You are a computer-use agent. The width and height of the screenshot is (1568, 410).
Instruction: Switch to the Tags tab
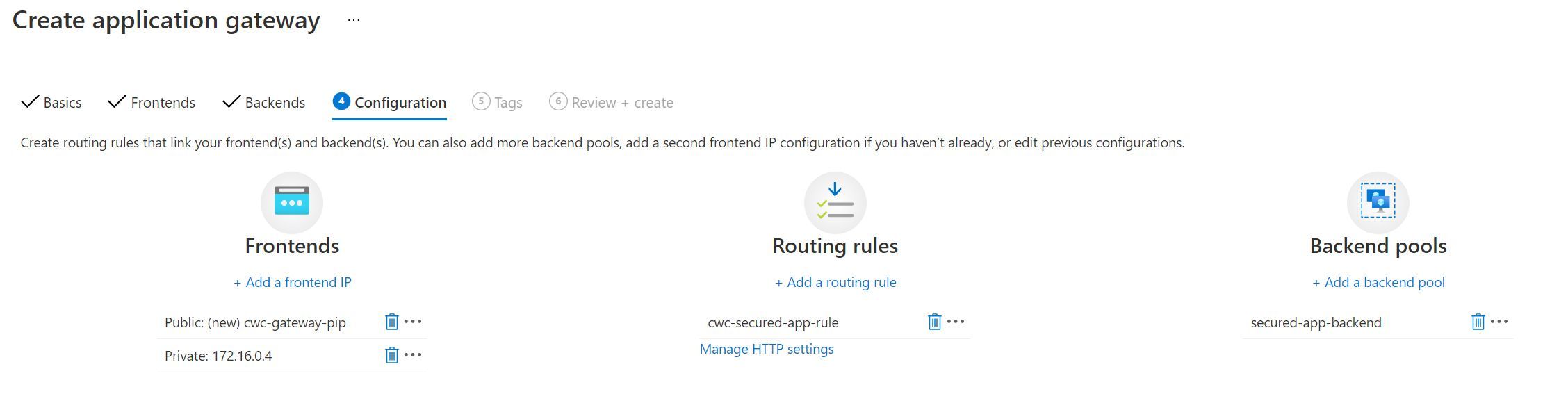pyautogui.click(x=507, y=102)
